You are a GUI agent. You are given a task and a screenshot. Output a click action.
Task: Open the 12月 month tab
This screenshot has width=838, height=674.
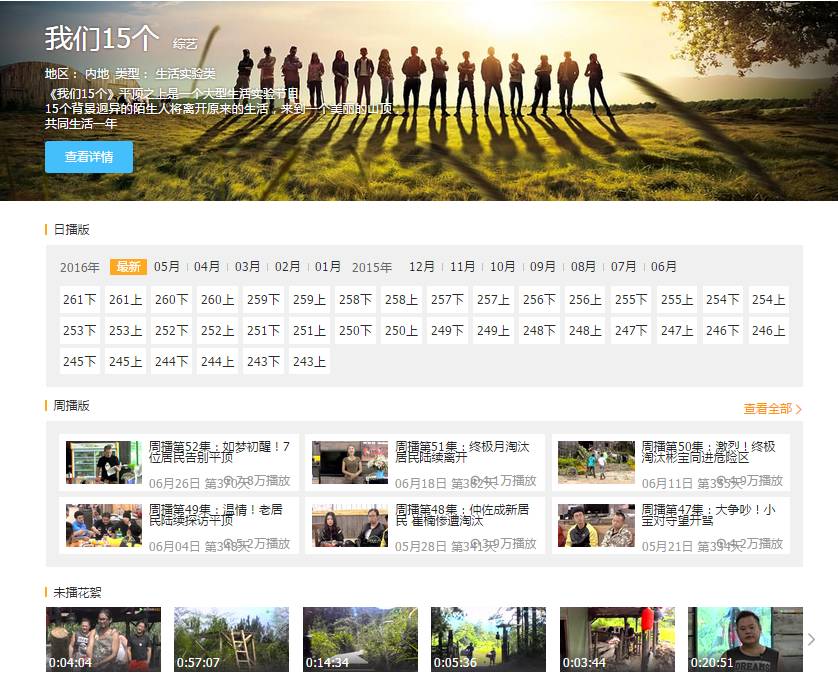420,267
